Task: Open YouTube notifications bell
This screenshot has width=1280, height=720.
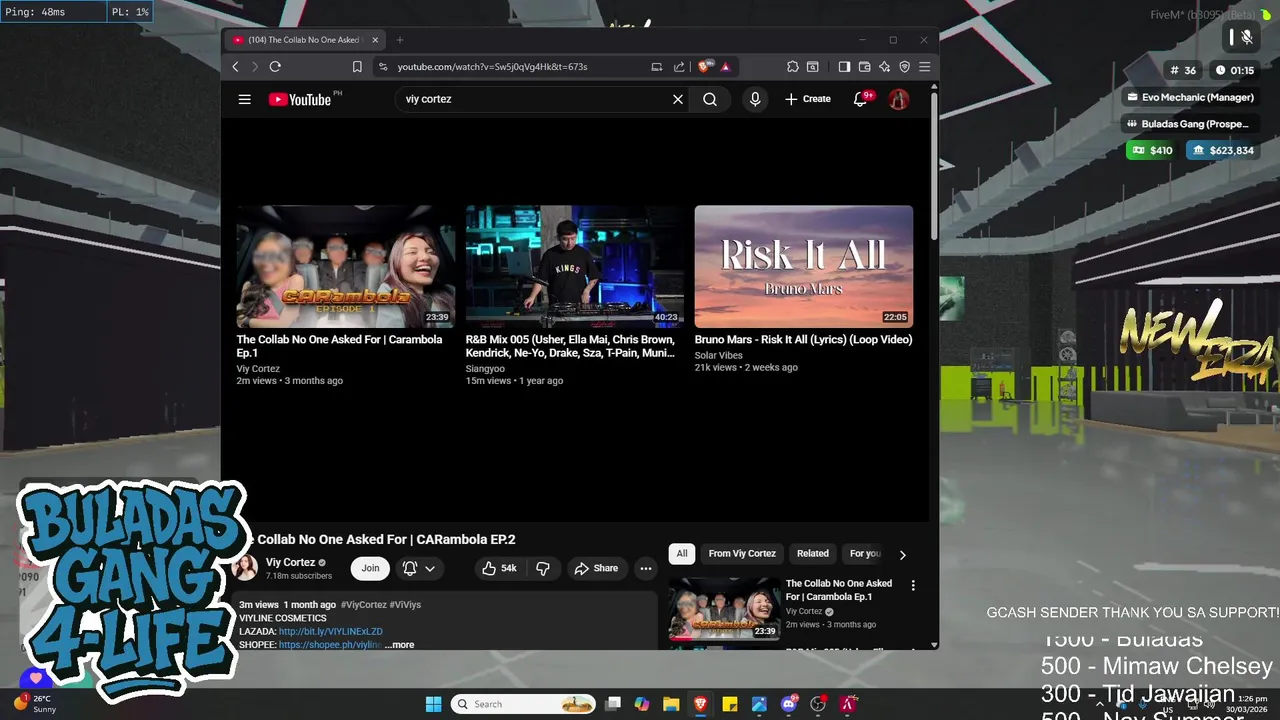Action: tap(860, 99)
